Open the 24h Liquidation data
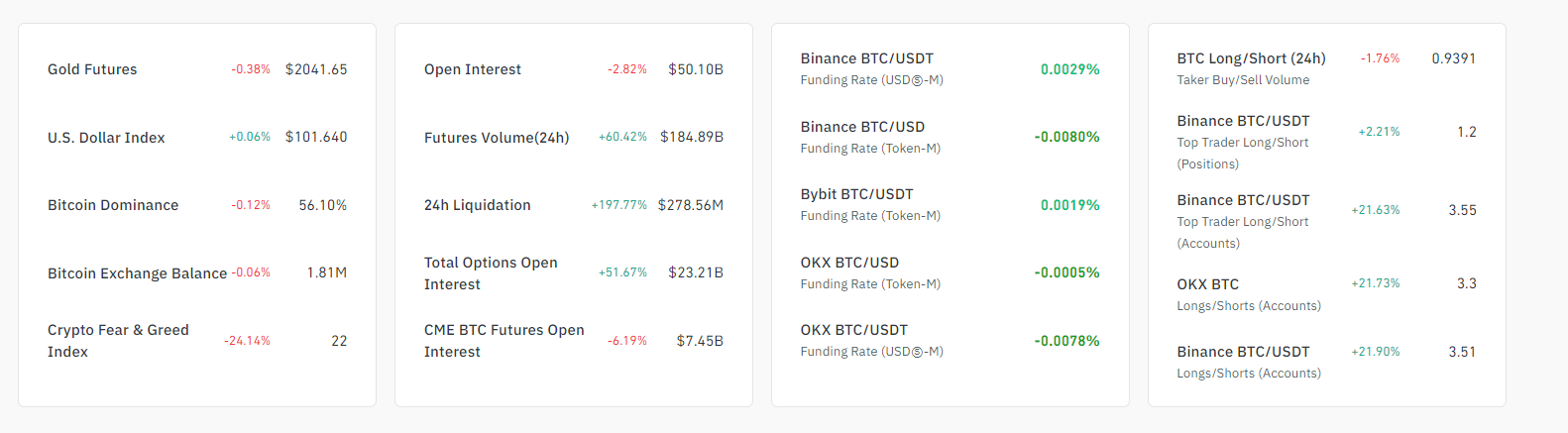 pyautogui.click(x=477, y=205)
